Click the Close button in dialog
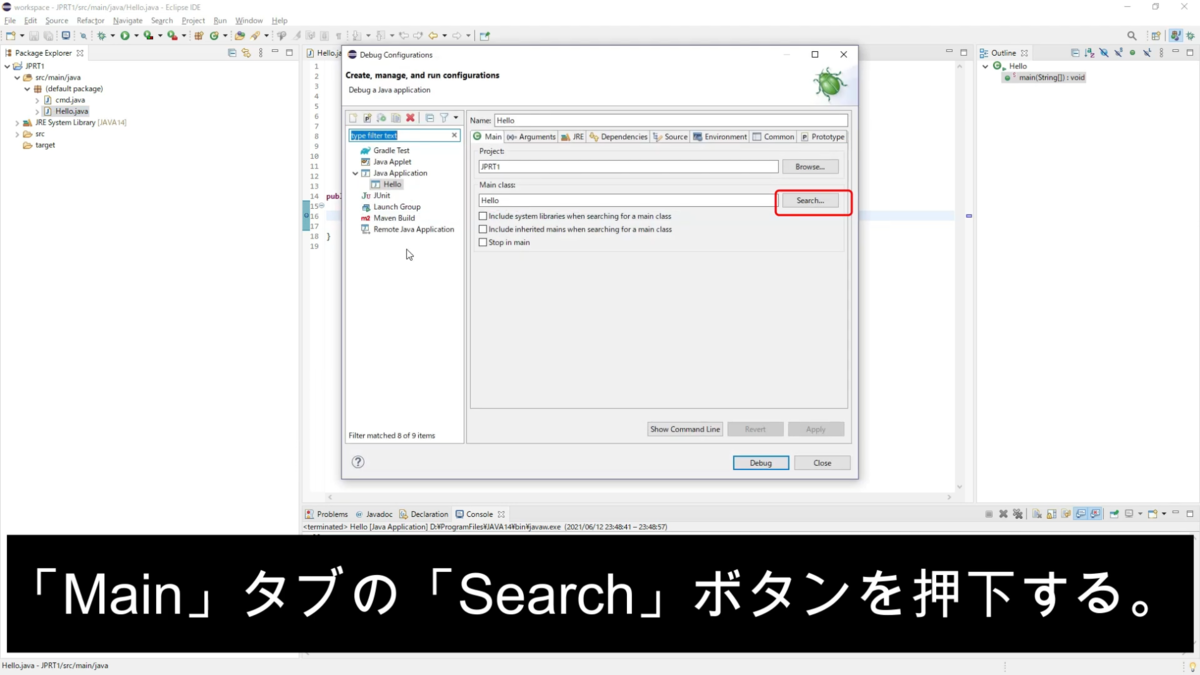1200x675 pixels. pyautogui.click(x=822, y=463)
